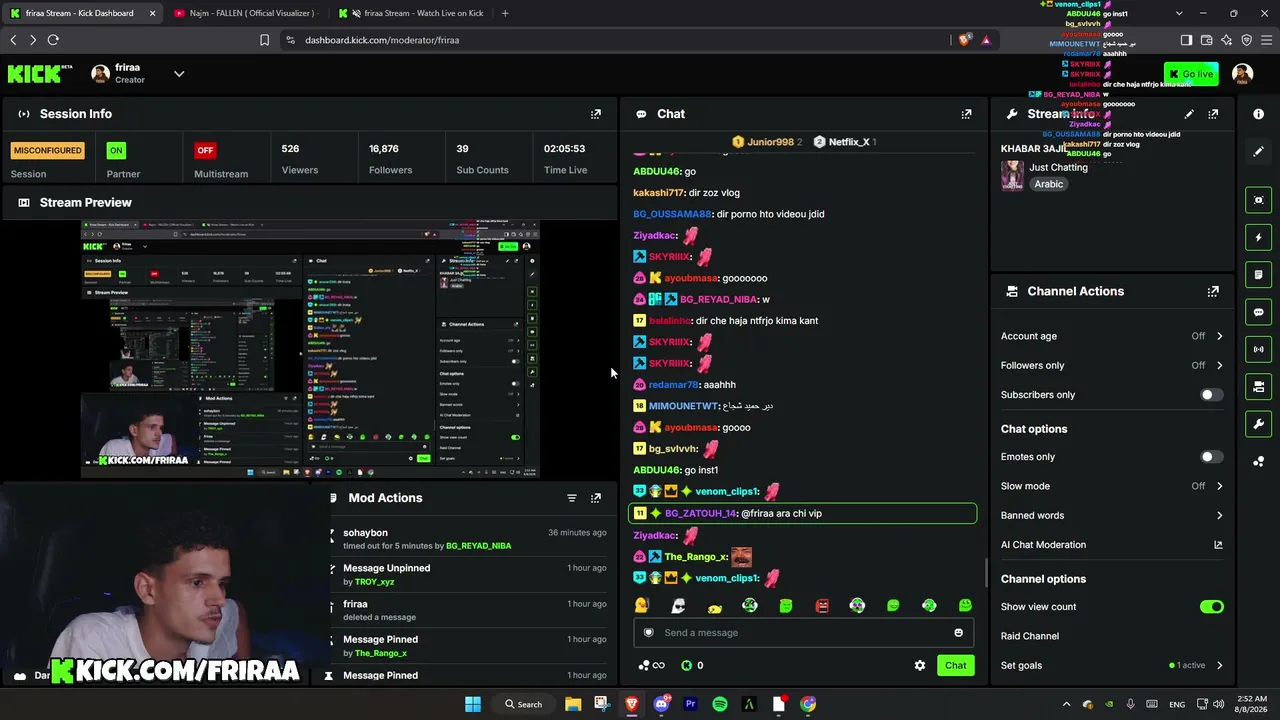Click the Windows taskbar Search box
Screen dimensions: 1280x720
click(524, 704)
